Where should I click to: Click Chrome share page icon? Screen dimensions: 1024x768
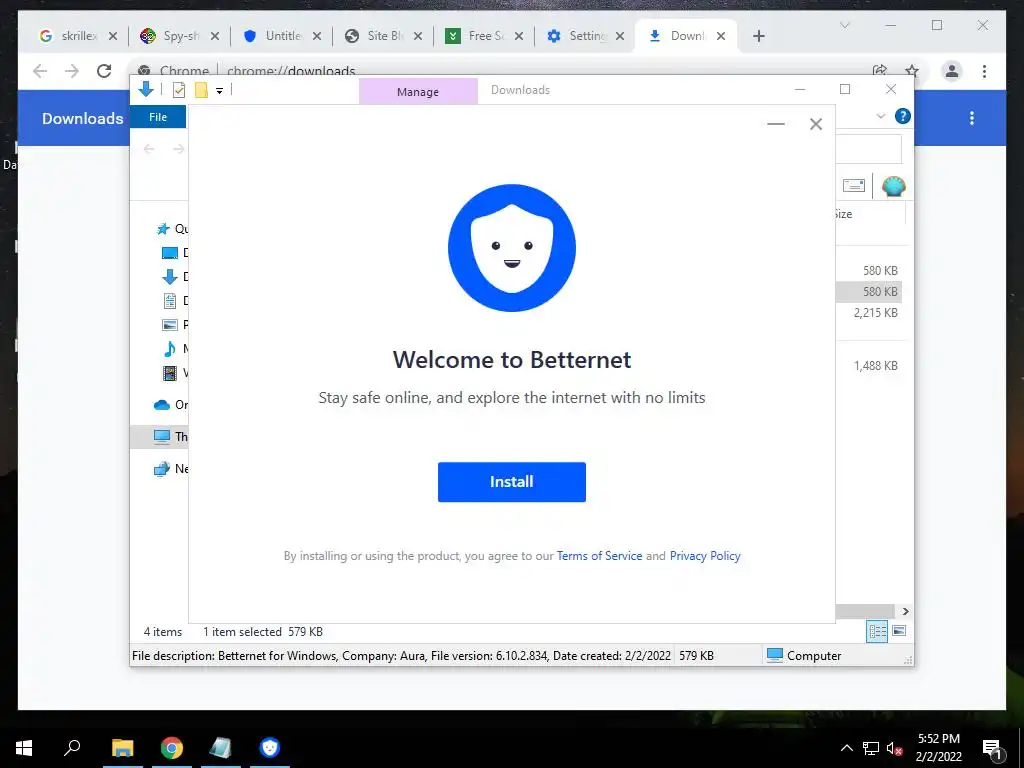coord(880,71)
